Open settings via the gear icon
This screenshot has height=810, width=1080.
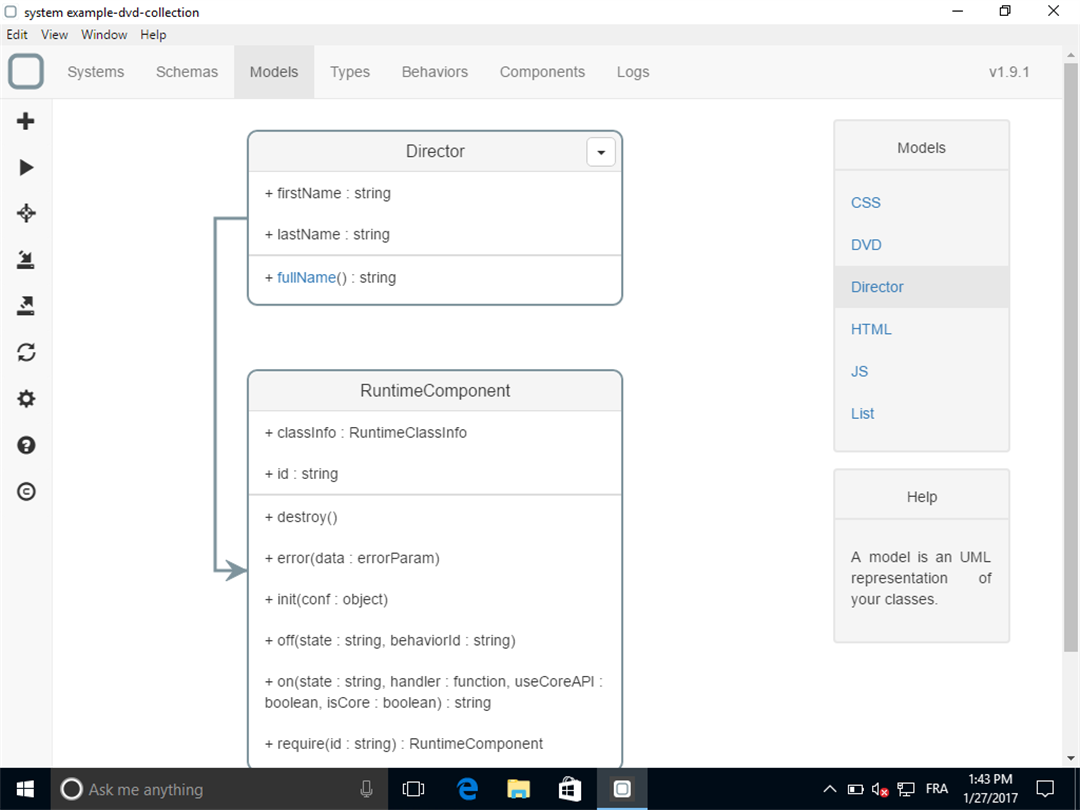(26, 399)
